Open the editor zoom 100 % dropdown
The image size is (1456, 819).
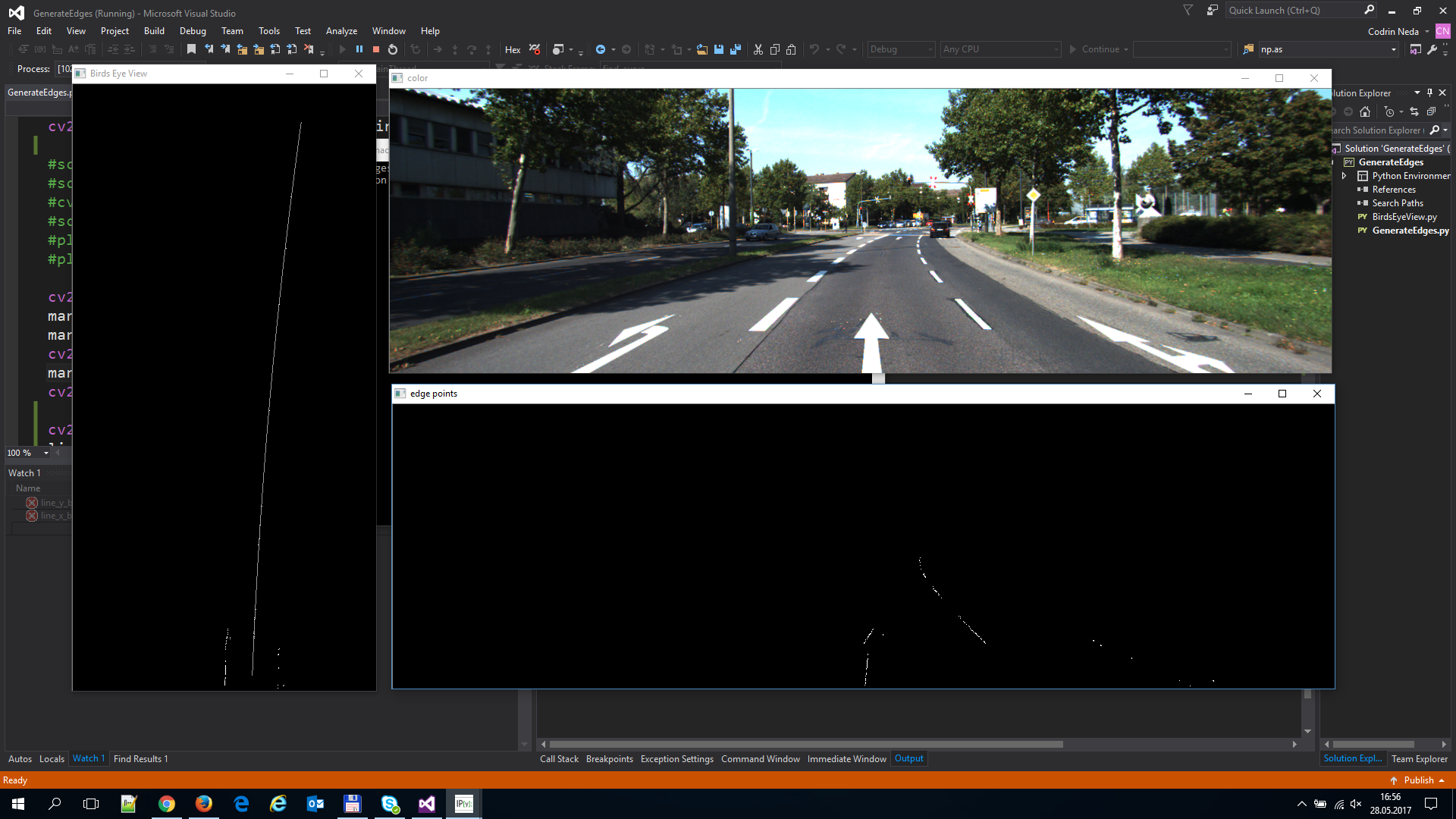[x=46, y=453]
